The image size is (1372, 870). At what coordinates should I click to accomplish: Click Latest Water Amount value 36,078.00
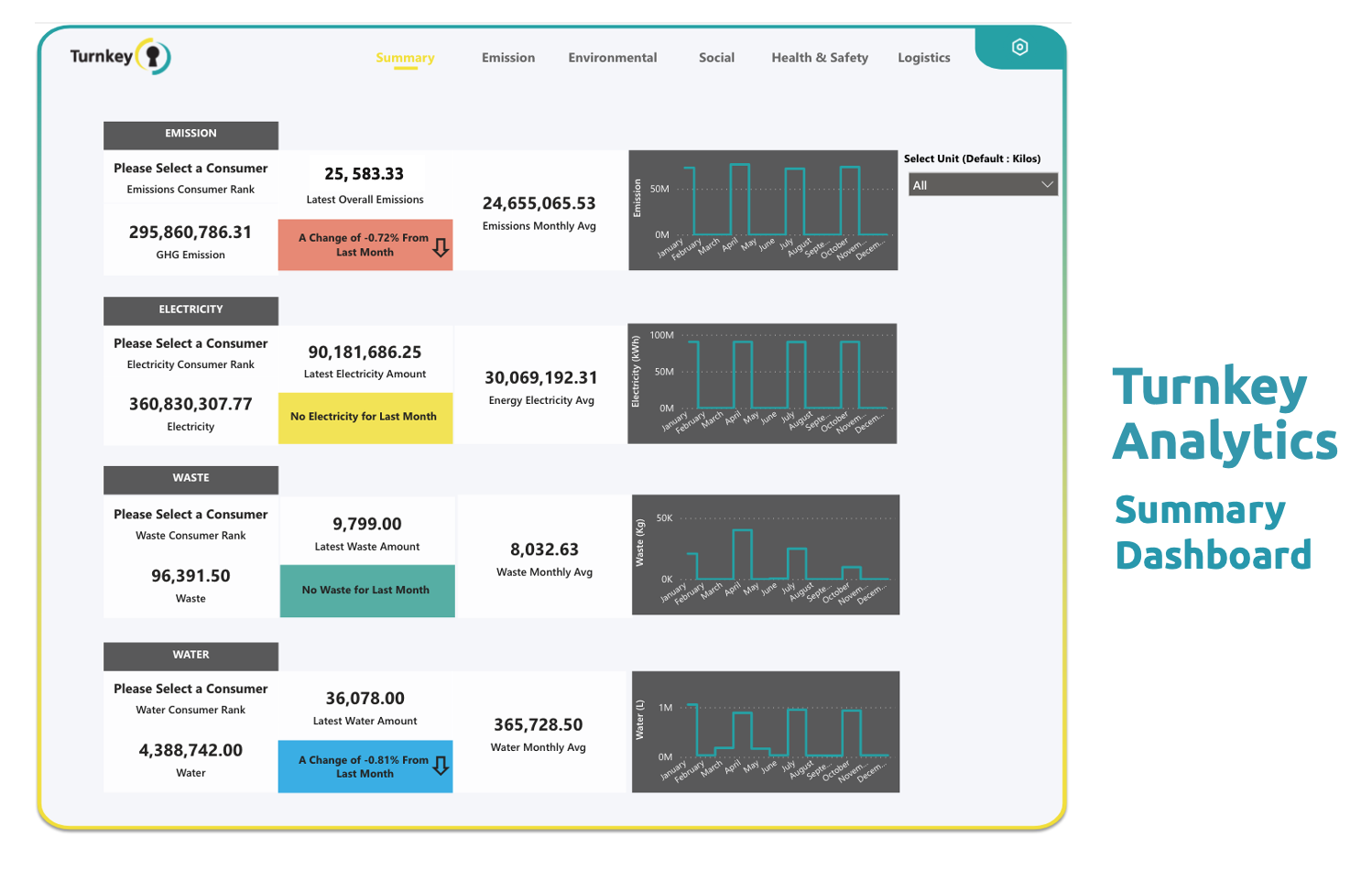tap(365, 699)
